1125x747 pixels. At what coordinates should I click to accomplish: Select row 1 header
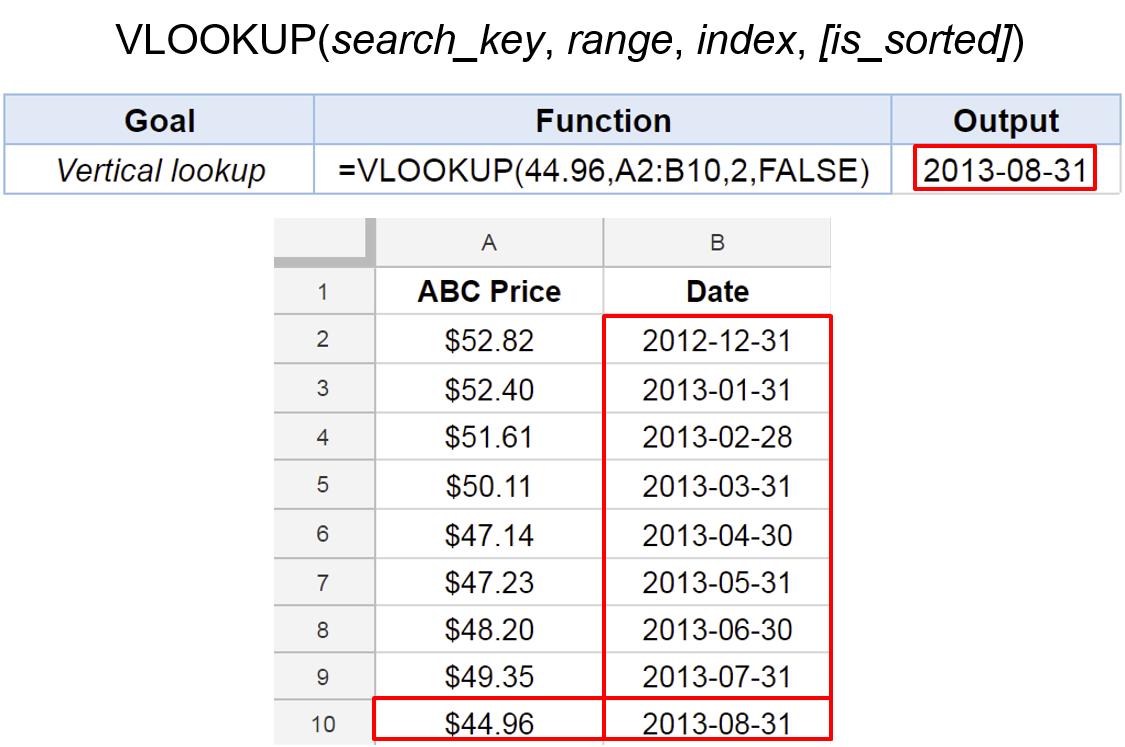click(x=324, y=291)
